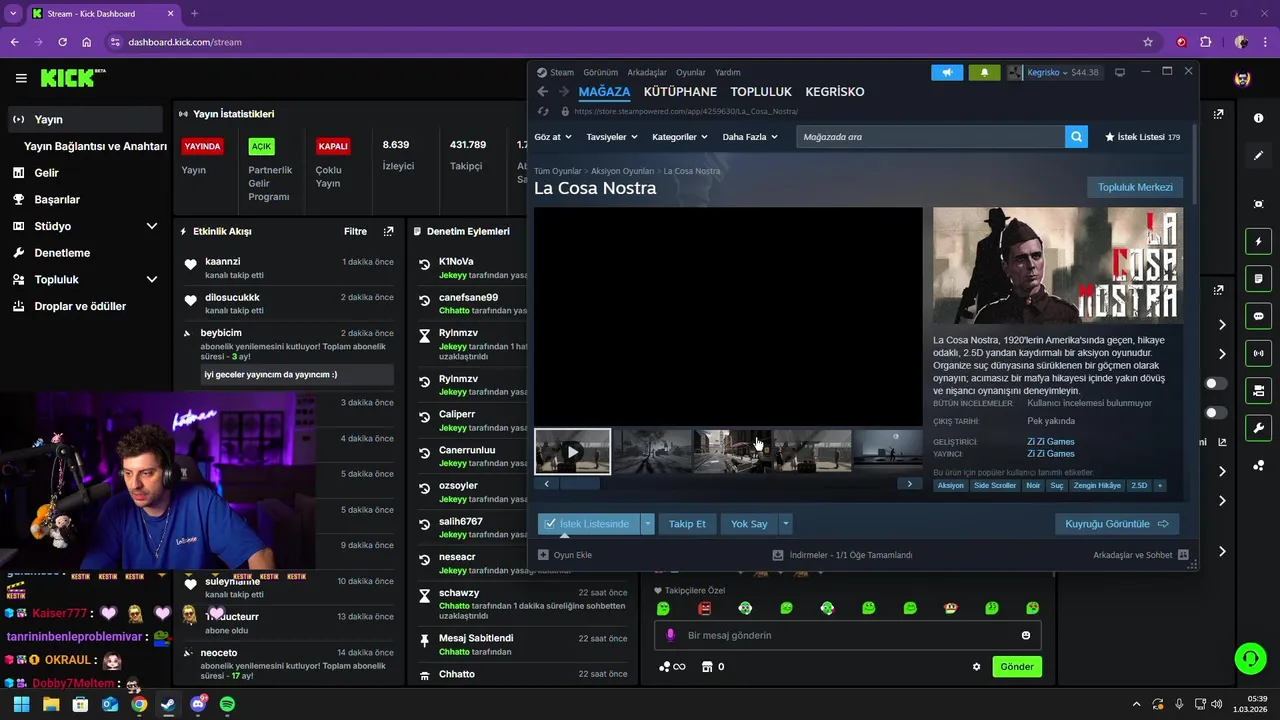
Task: Click the Kick logo
Action: click(73, 78)
